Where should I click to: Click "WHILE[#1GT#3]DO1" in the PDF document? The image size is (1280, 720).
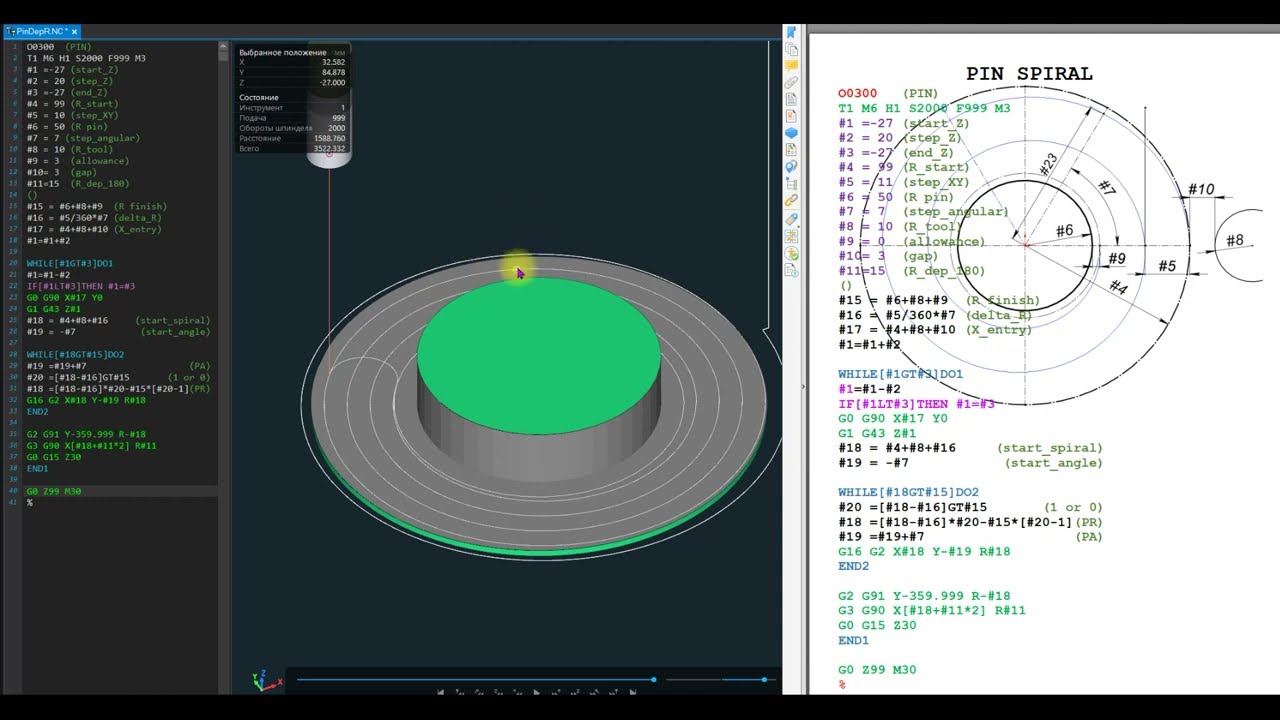click(900, 374)
